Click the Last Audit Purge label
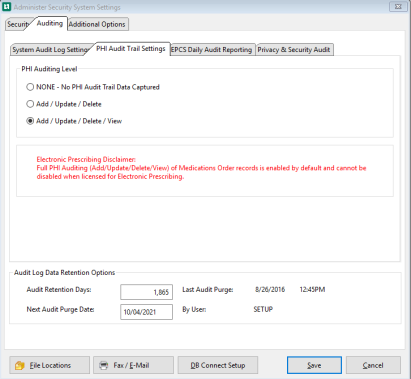 (x=208, y=289)
